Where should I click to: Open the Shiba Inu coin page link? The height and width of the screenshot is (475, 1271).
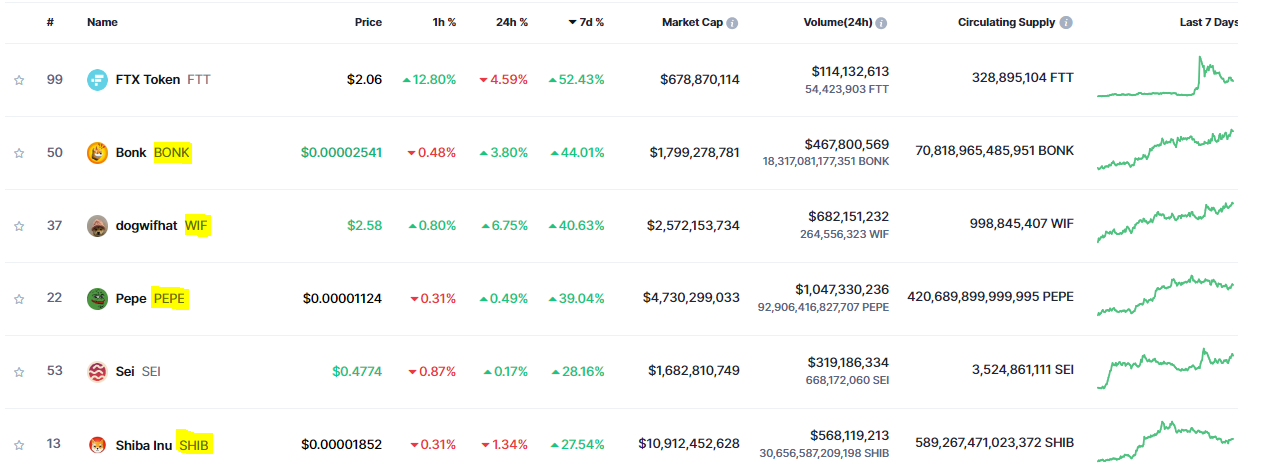click(x=143, y=445)
